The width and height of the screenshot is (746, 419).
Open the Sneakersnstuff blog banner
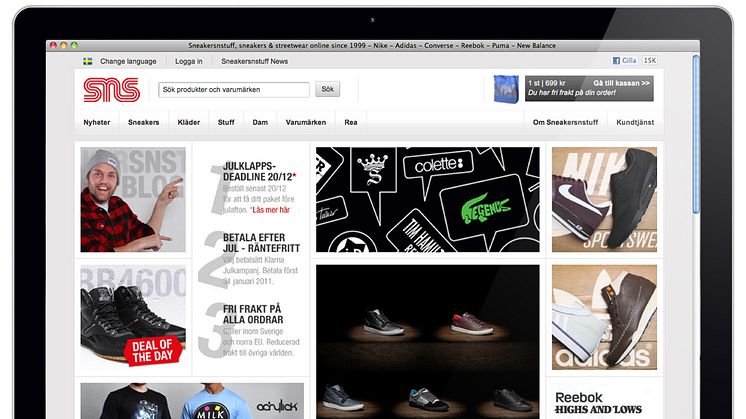coord(133,199)
